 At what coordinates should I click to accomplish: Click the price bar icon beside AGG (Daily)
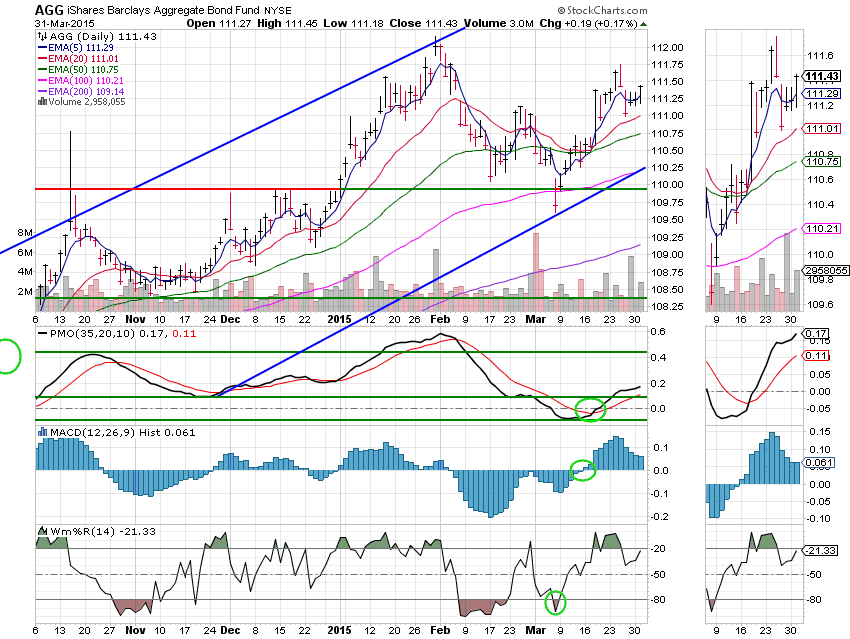(42, 36)
